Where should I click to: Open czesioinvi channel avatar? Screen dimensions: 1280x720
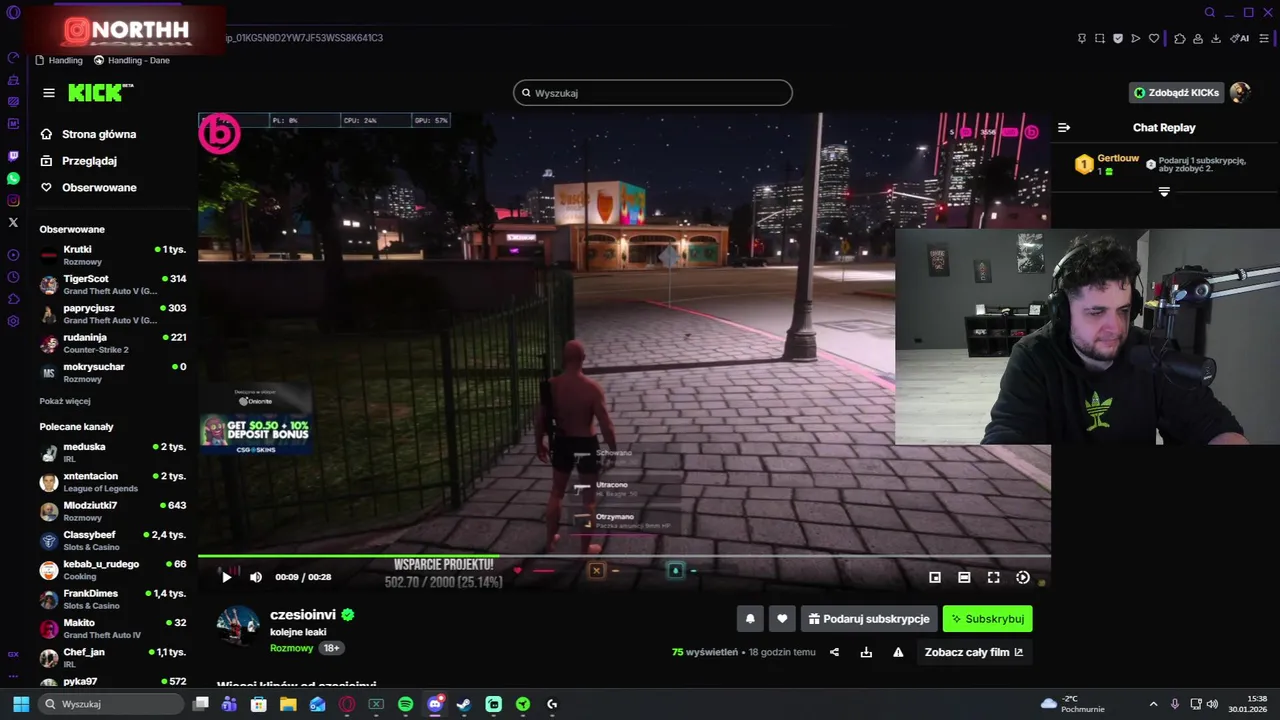click(x=238, y=626)
